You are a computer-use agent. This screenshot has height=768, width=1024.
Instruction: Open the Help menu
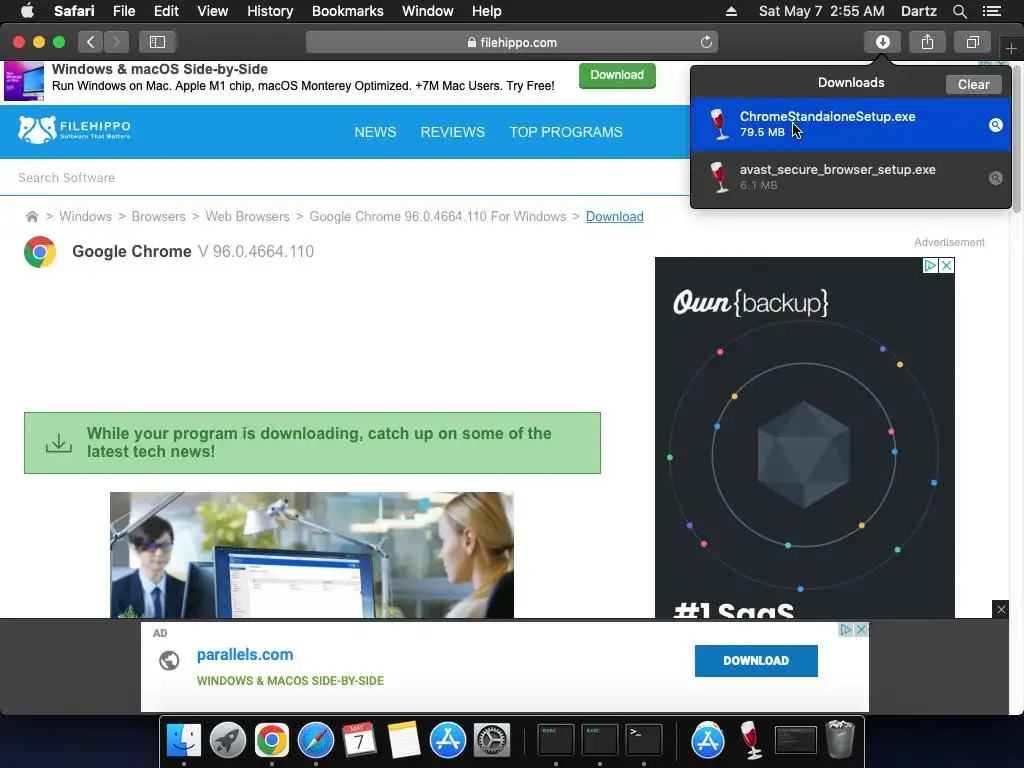tap(487, 11)
